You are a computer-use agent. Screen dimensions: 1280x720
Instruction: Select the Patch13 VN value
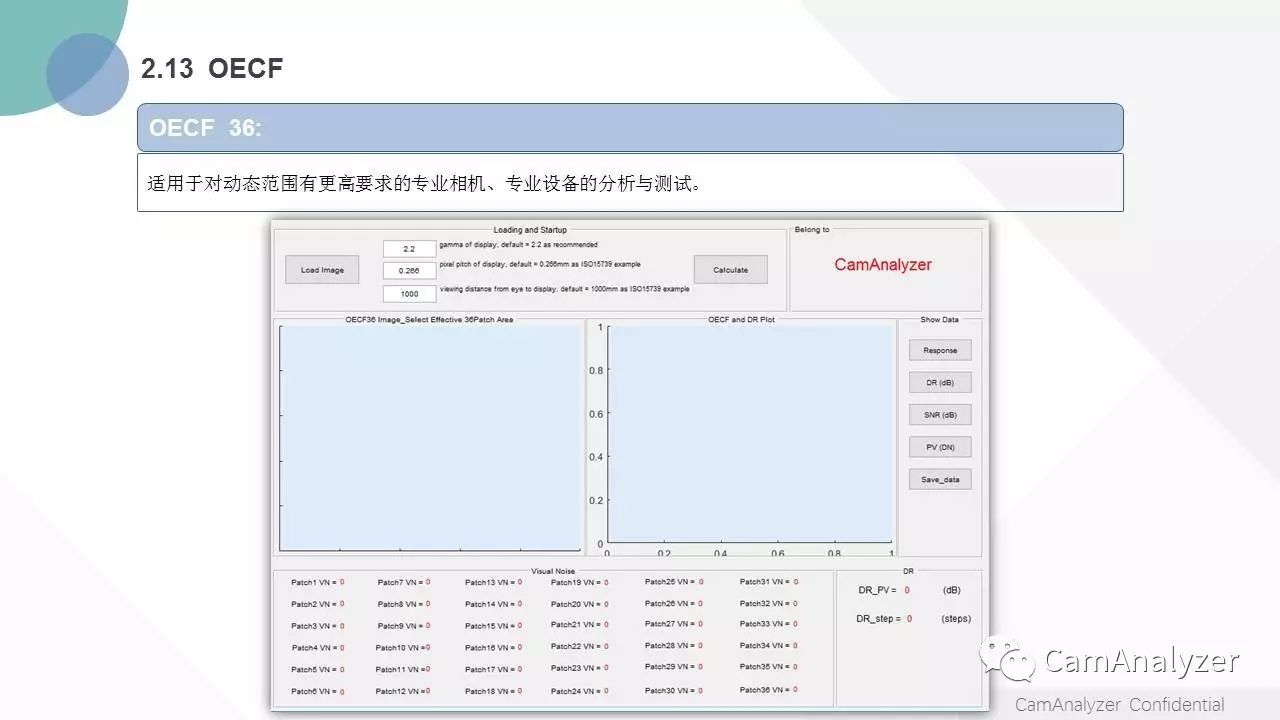pyautogui.click(x=518, y=582)
